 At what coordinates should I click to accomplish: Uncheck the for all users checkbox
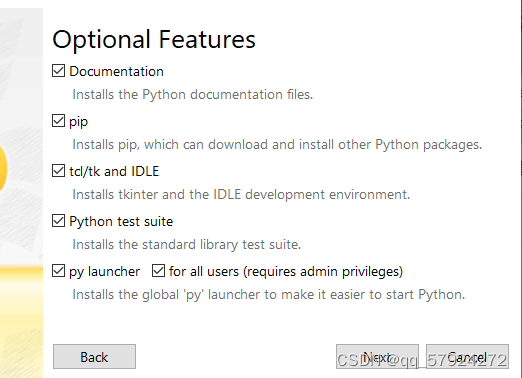158,271
